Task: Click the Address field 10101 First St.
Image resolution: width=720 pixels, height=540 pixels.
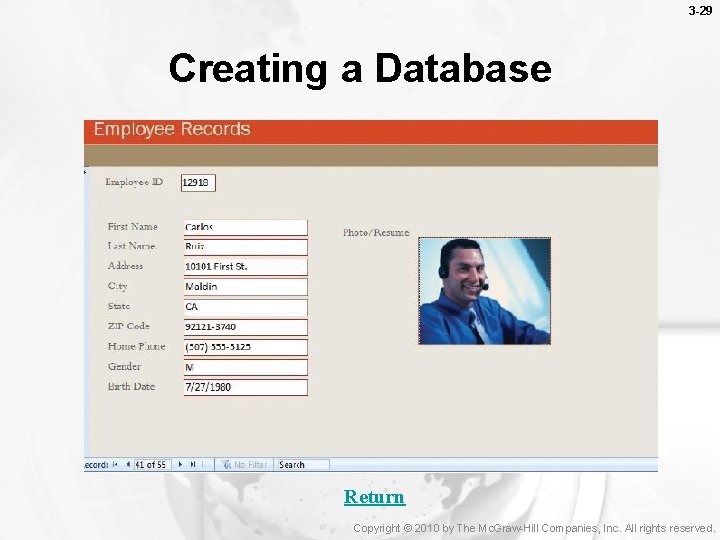Action: pos(246,267)
